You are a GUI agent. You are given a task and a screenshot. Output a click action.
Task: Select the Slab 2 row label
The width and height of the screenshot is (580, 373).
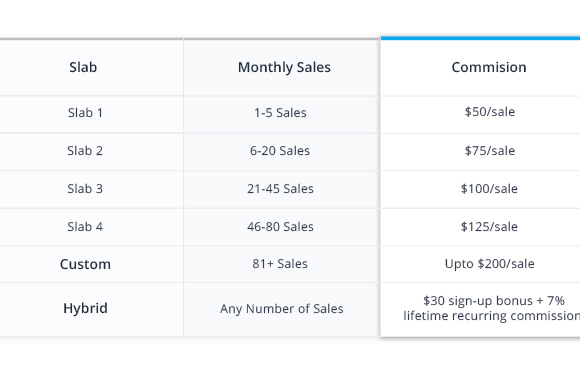point(85,151)
